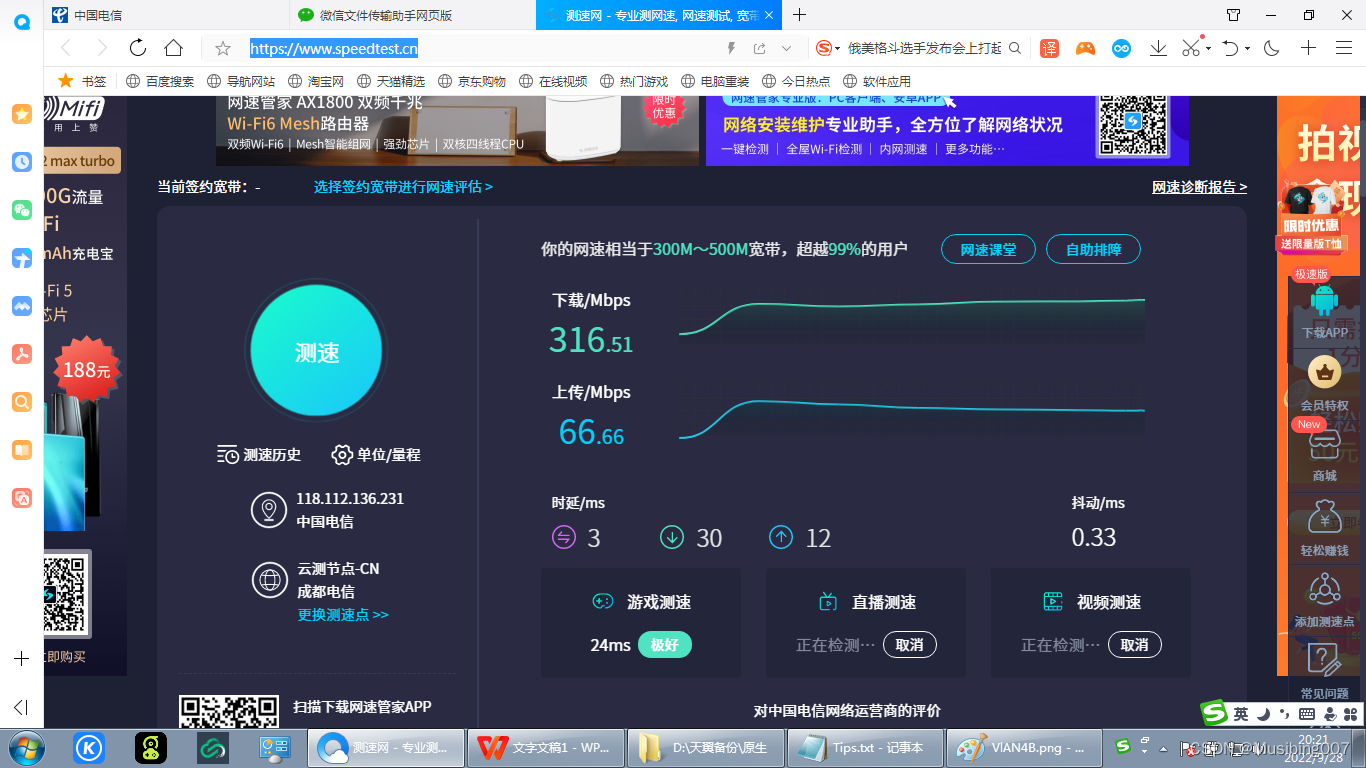The width and height of the screenshot is (1366, 768).
Task: Click the red PDF icon in left sidebar
Action: tap(22, 354)
